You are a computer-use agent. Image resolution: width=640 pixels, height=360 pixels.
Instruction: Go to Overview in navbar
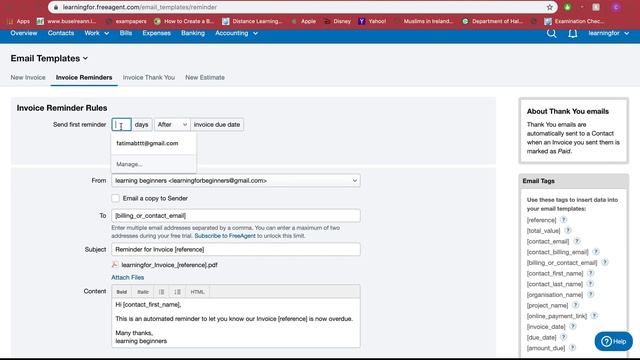pos(24,33)
